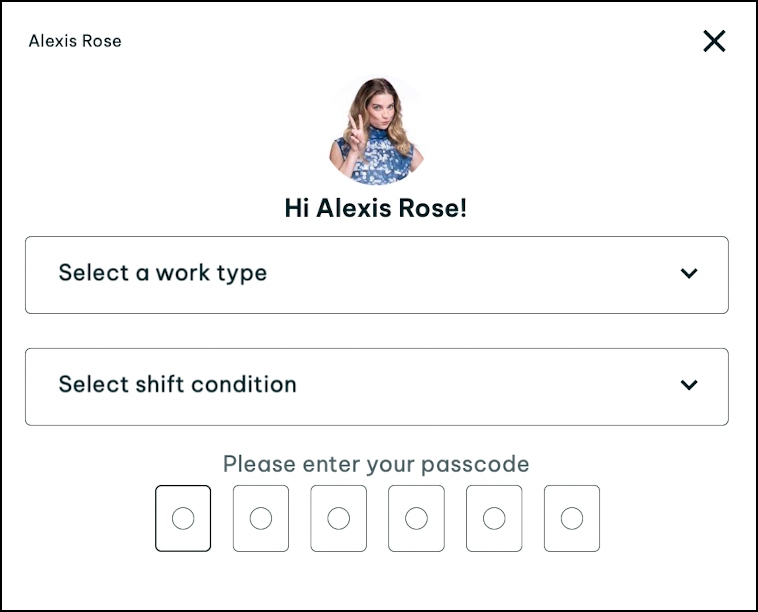This screenshot has height=612, width=758.
Task: Click the circle in the last passcode box
Action: 572,518
